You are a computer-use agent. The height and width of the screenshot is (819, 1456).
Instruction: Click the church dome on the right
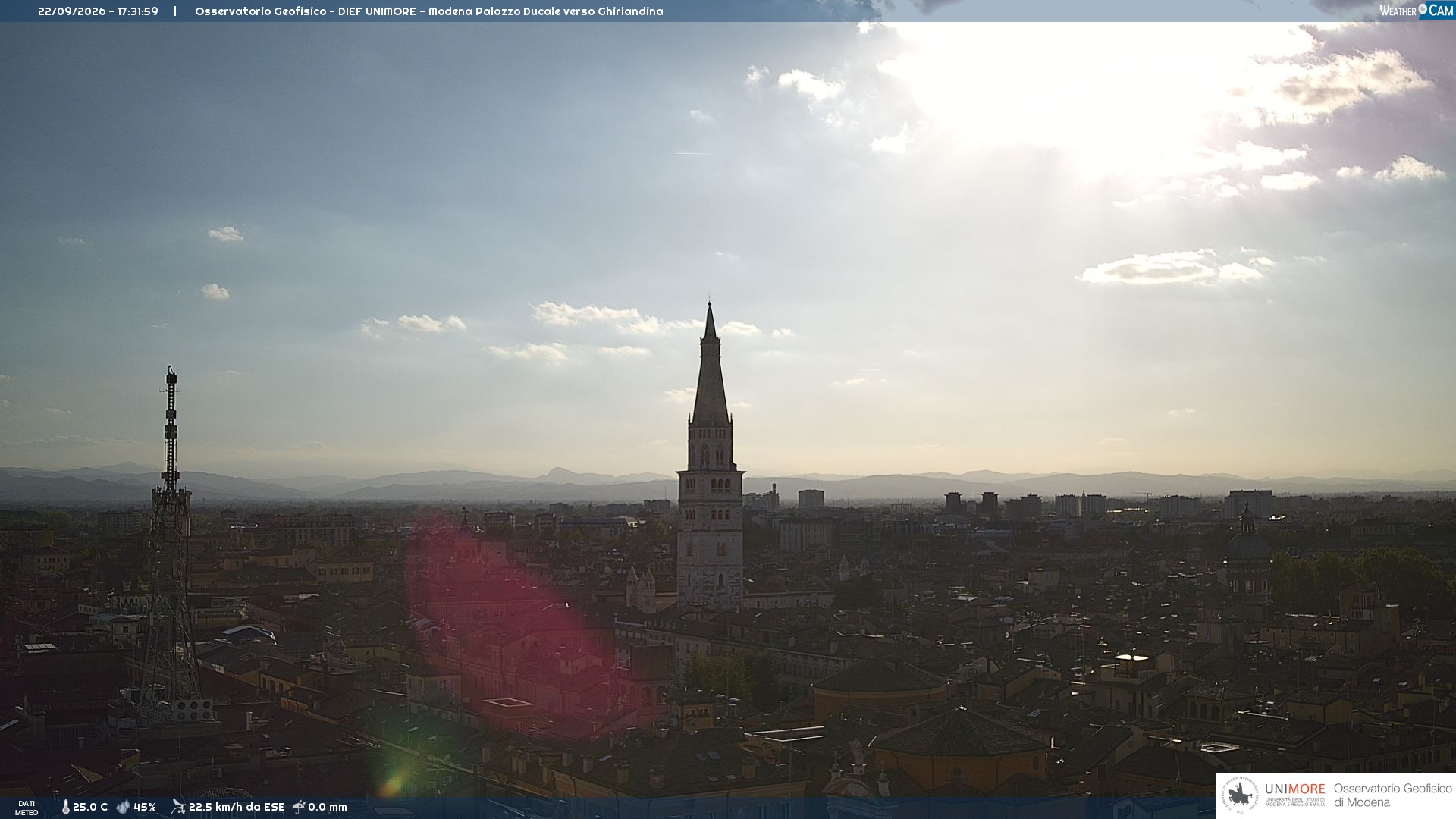(1247, 550)
